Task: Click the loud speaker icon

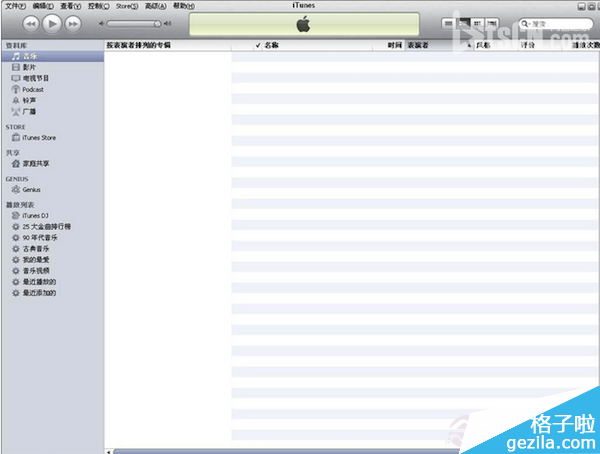Action: click(x=168, y=24)
